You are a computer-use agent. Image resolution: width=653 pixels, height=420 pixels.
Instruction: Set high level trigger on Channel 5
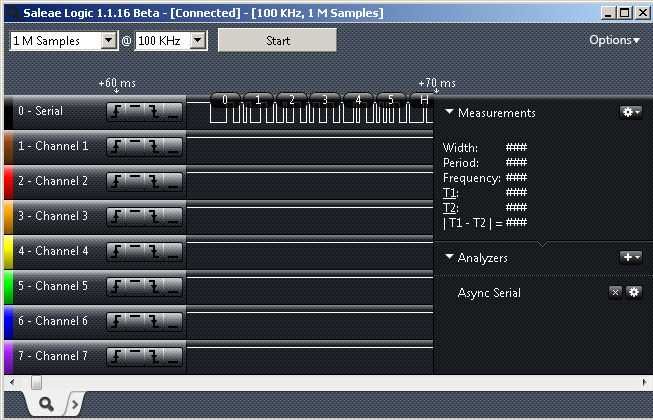coord(135,286)
